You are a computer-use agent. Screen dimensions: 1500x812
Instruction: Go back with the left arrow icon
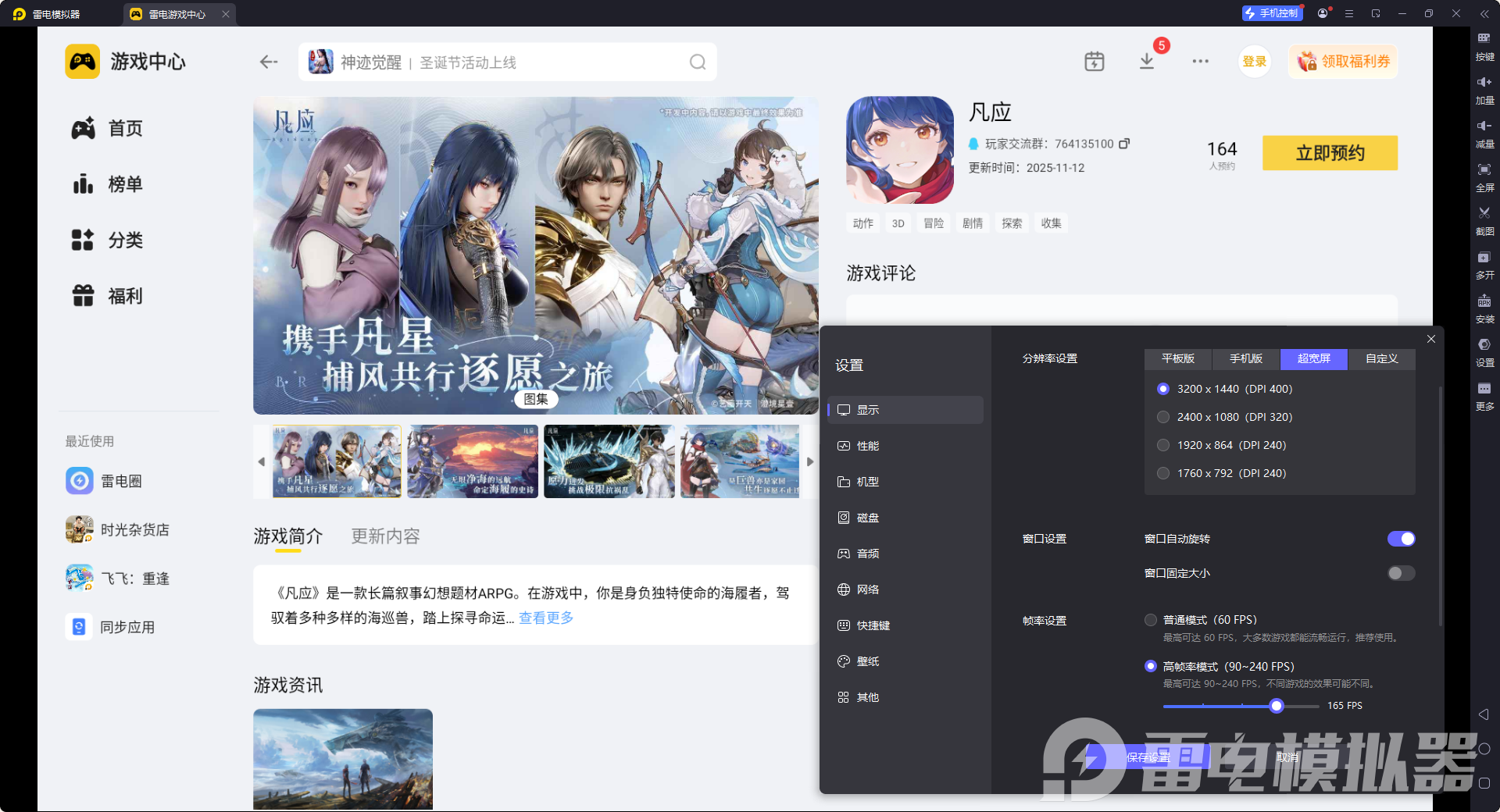pyautogui.click(x=269, y=62)
